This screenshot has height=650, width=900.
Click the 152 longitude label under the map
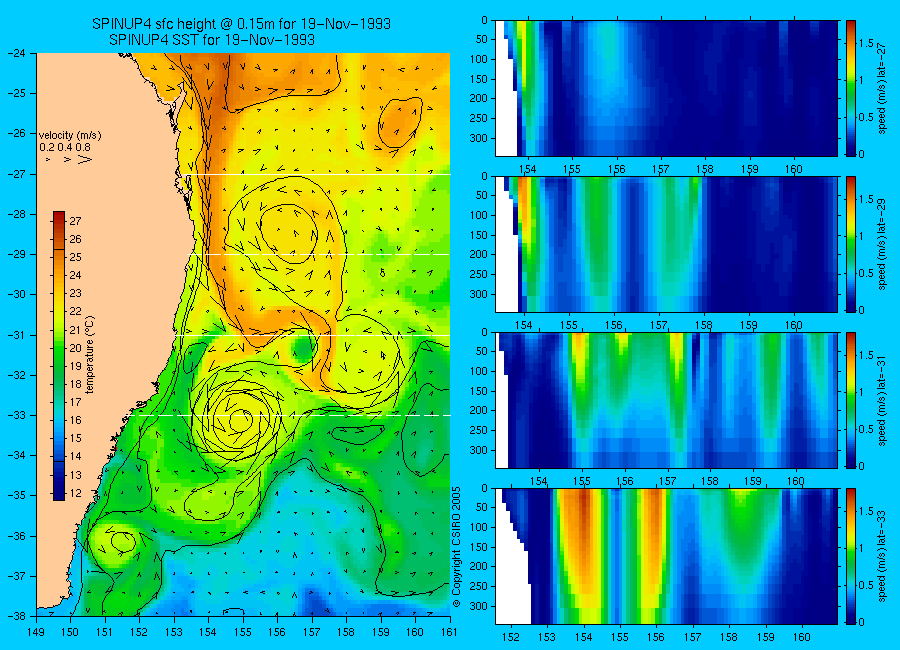point(139,632)
